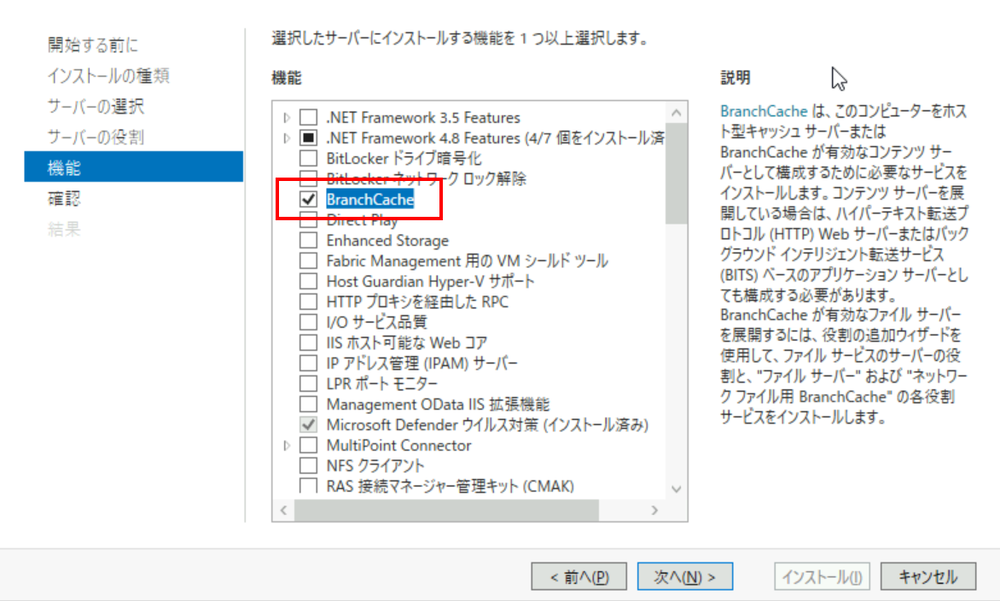Check the Direct Play feature
1000x601 pixels.
pos(308,220)
